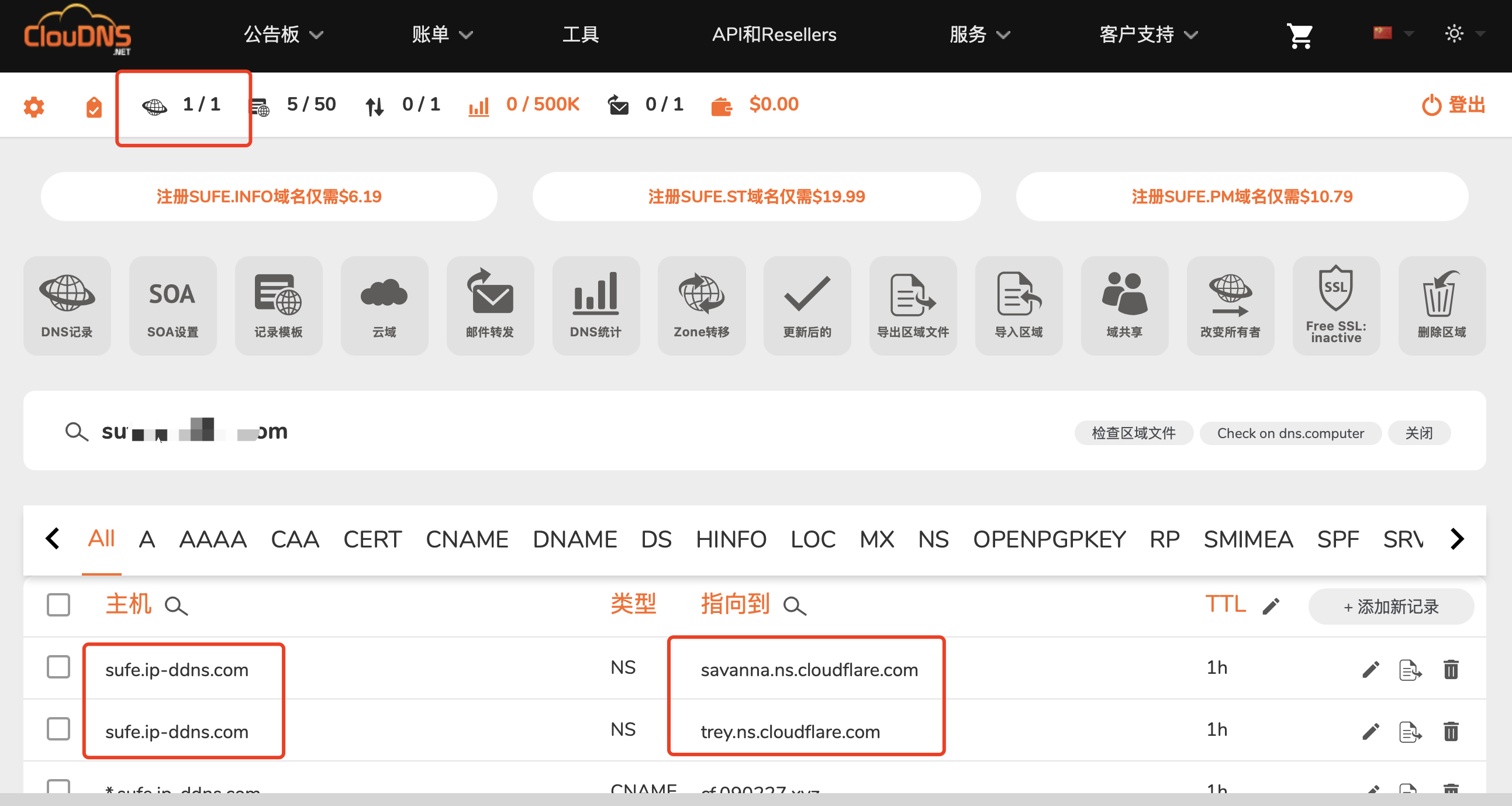Toggle the select-all records checkbox
The image size is (1512, 806).
pos(58,605)
